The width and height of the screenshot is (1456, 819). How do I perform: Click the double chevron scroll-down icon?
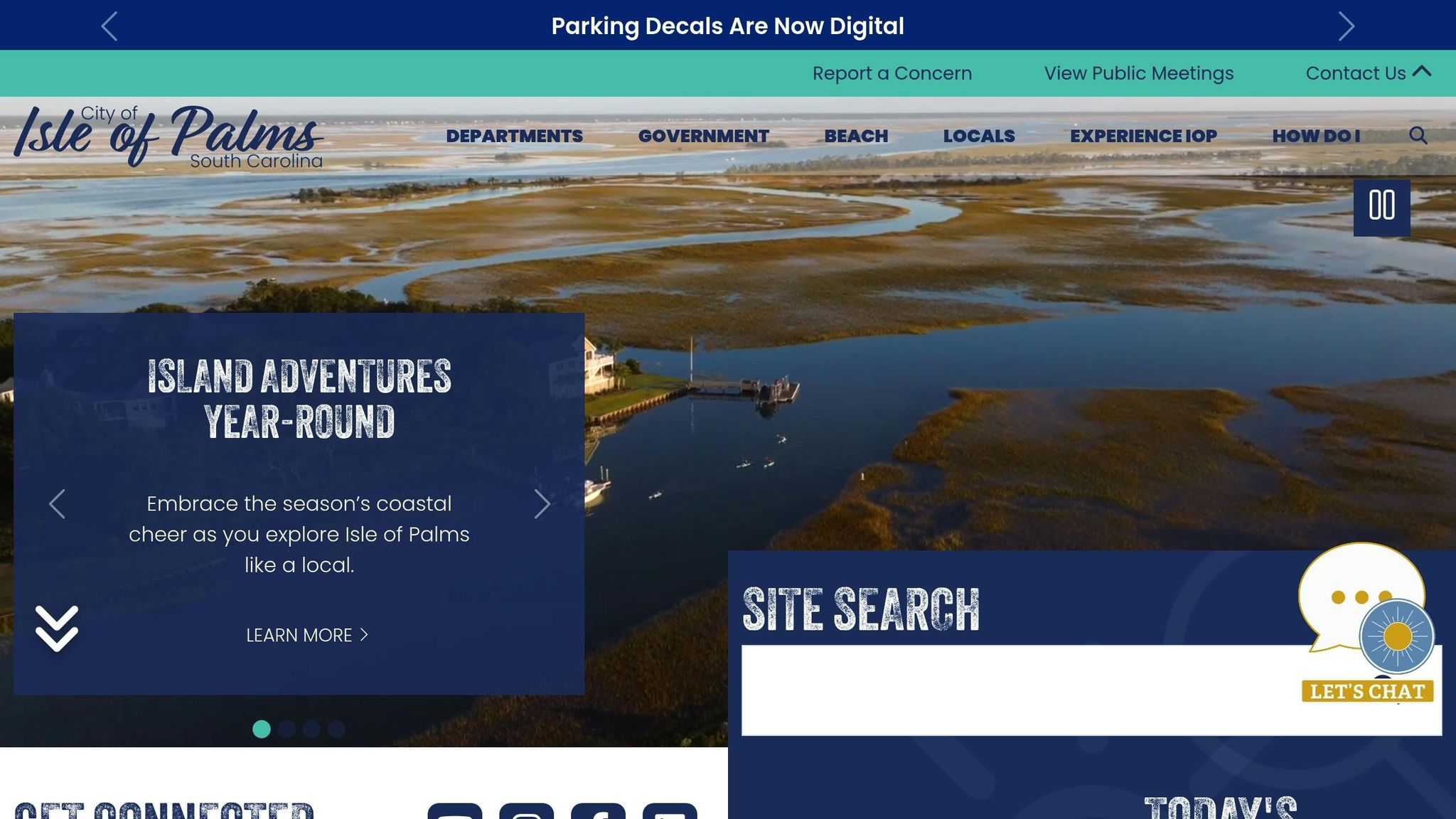pyautogui.click(x=57, y=628)
